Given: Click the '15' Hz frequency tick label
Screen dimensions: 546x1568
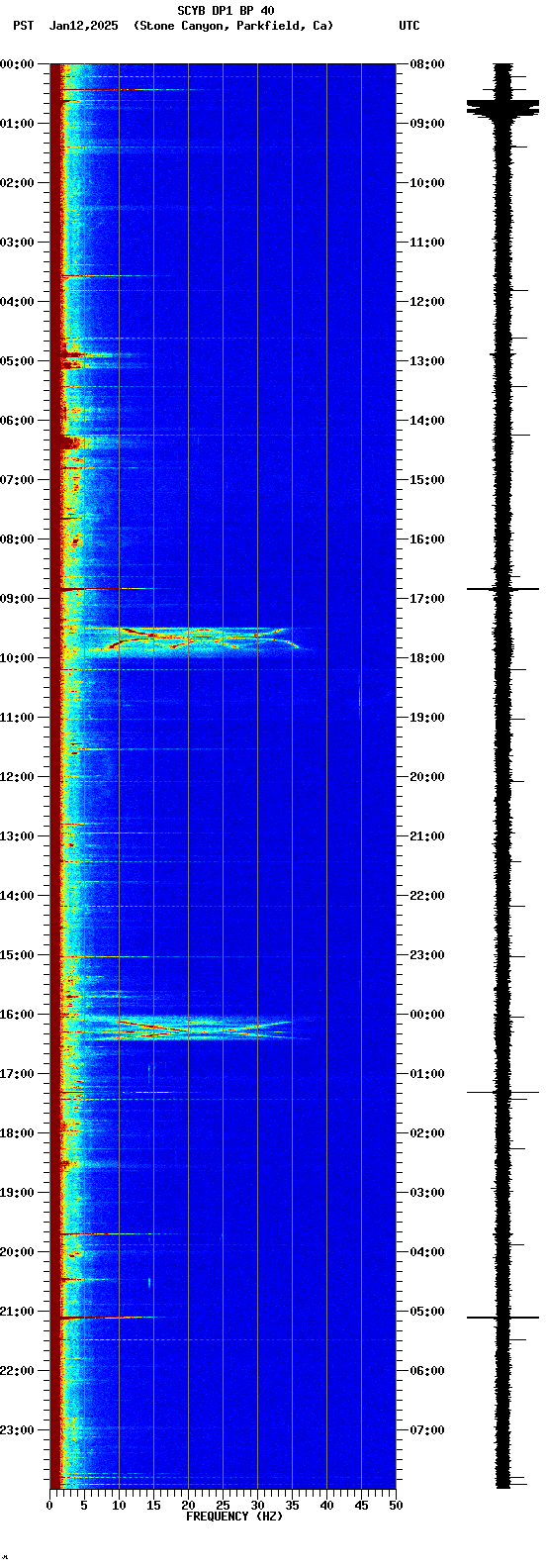Looking at the screenshot, I should click(x=153, y=1506).
